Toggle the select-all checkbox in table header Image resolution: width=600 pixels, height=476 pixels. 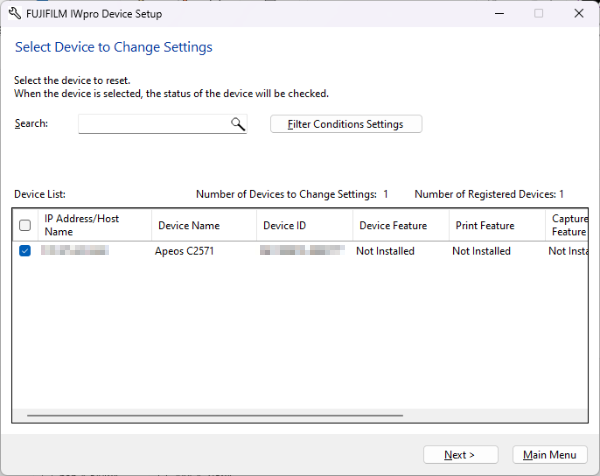click(25, 225)
